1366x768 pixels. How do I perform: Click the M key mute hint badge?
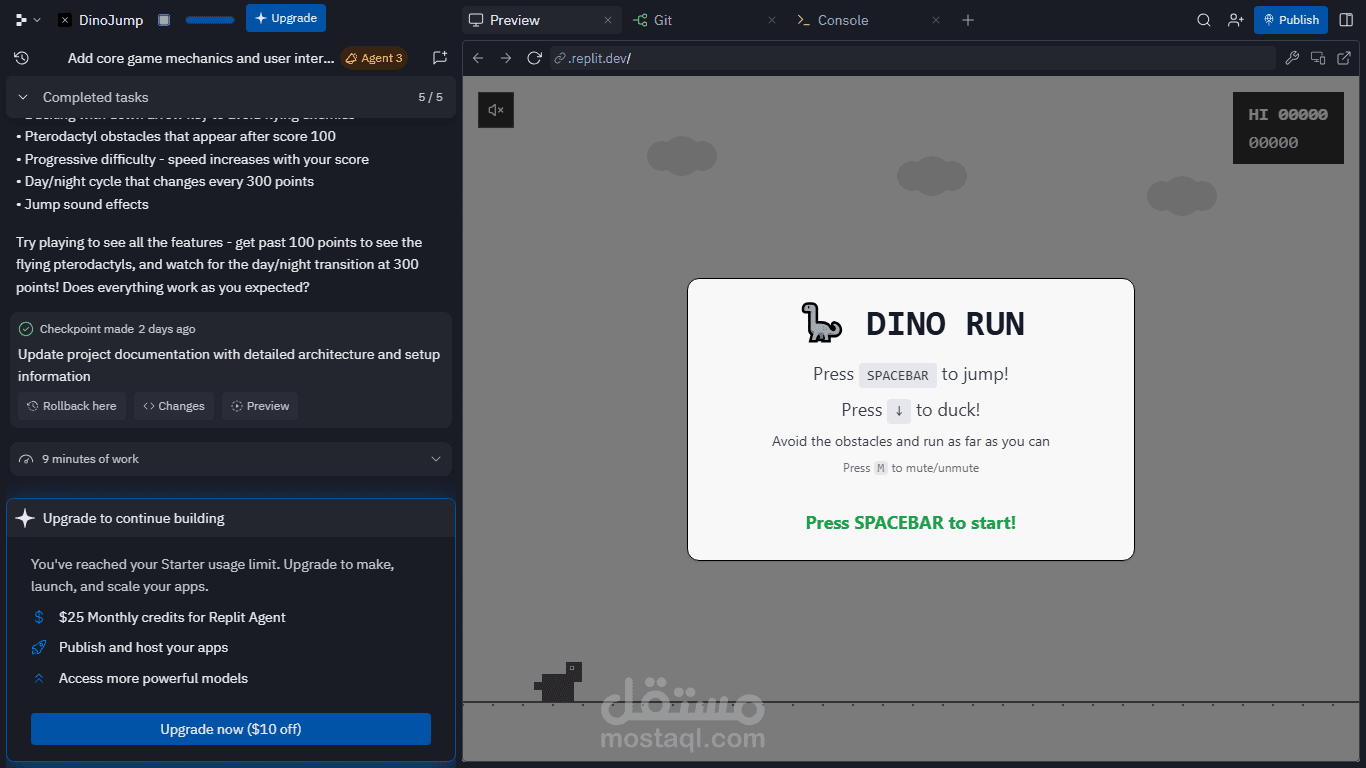(880, 468)
